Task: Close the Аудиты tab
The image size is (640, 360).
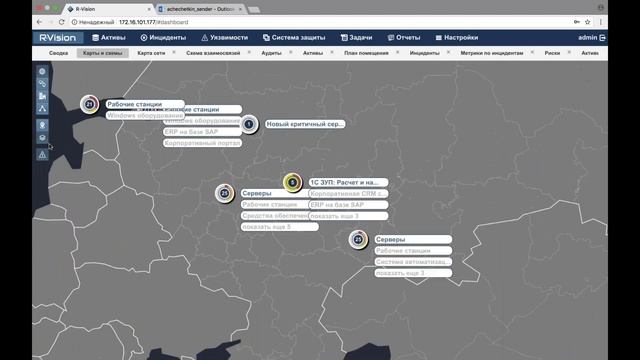Action: pos(291,52)
